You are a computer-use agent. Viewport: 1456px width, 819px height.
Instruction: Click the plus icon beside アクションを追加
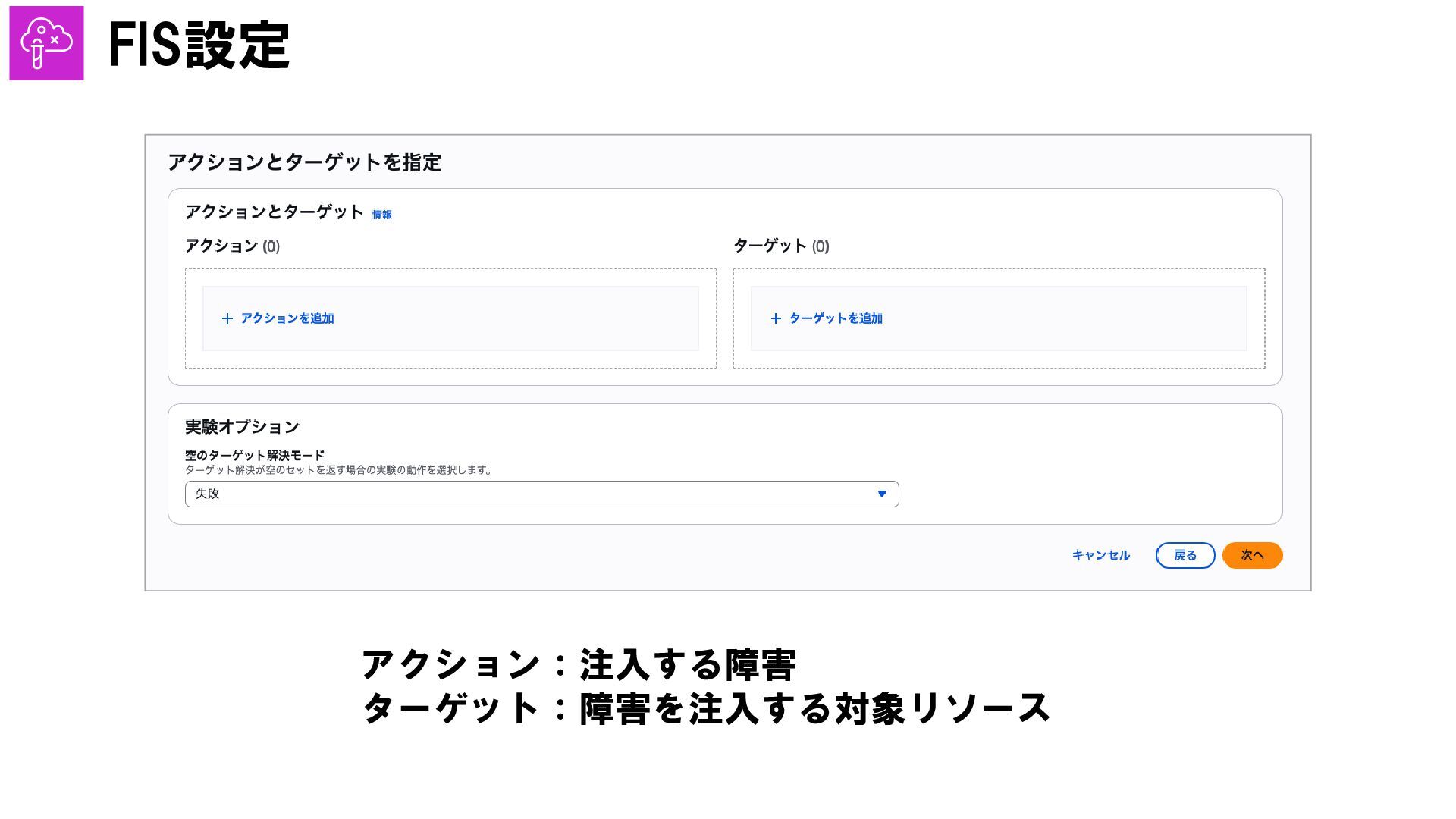point(227,318)
